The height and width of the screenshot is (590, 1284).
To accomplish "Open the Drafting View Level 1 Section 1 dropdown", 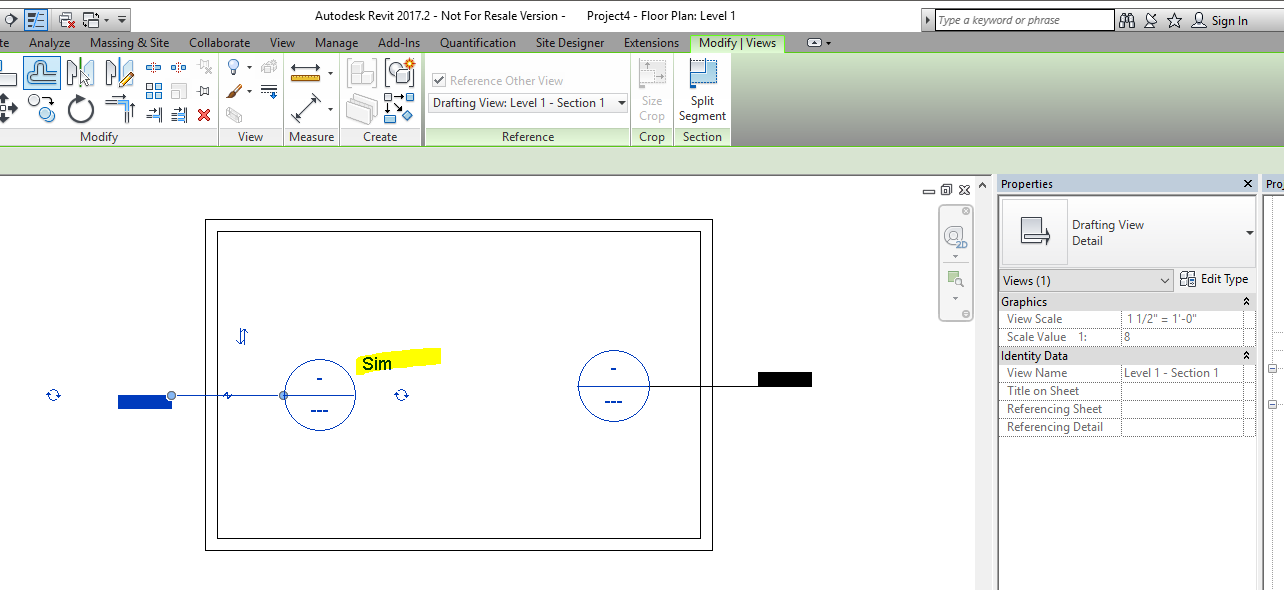I will tap(620, 102).
